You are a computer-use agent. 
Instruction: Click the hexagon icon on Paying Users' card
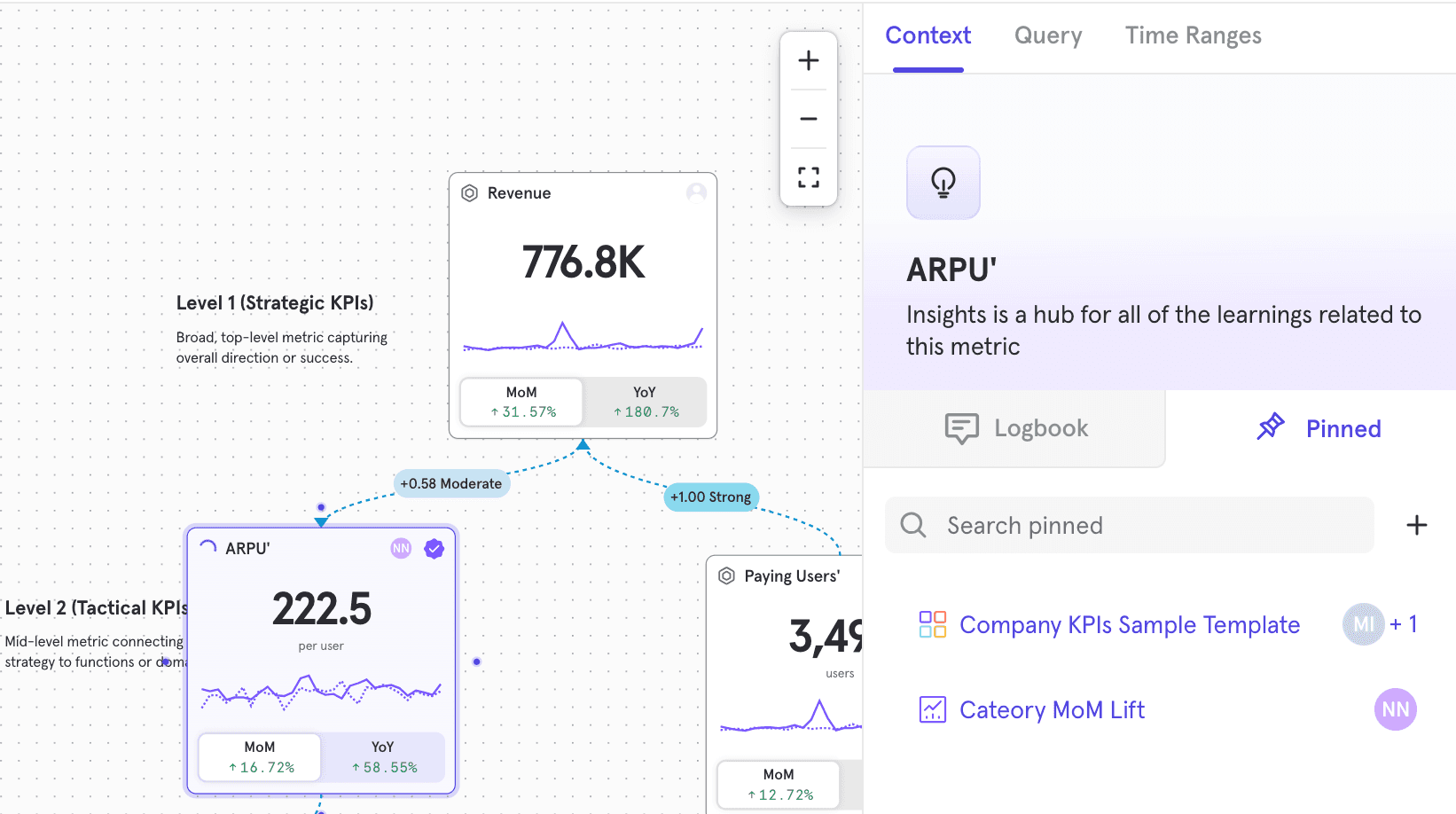pyautogui.click(x=726, y=576)
